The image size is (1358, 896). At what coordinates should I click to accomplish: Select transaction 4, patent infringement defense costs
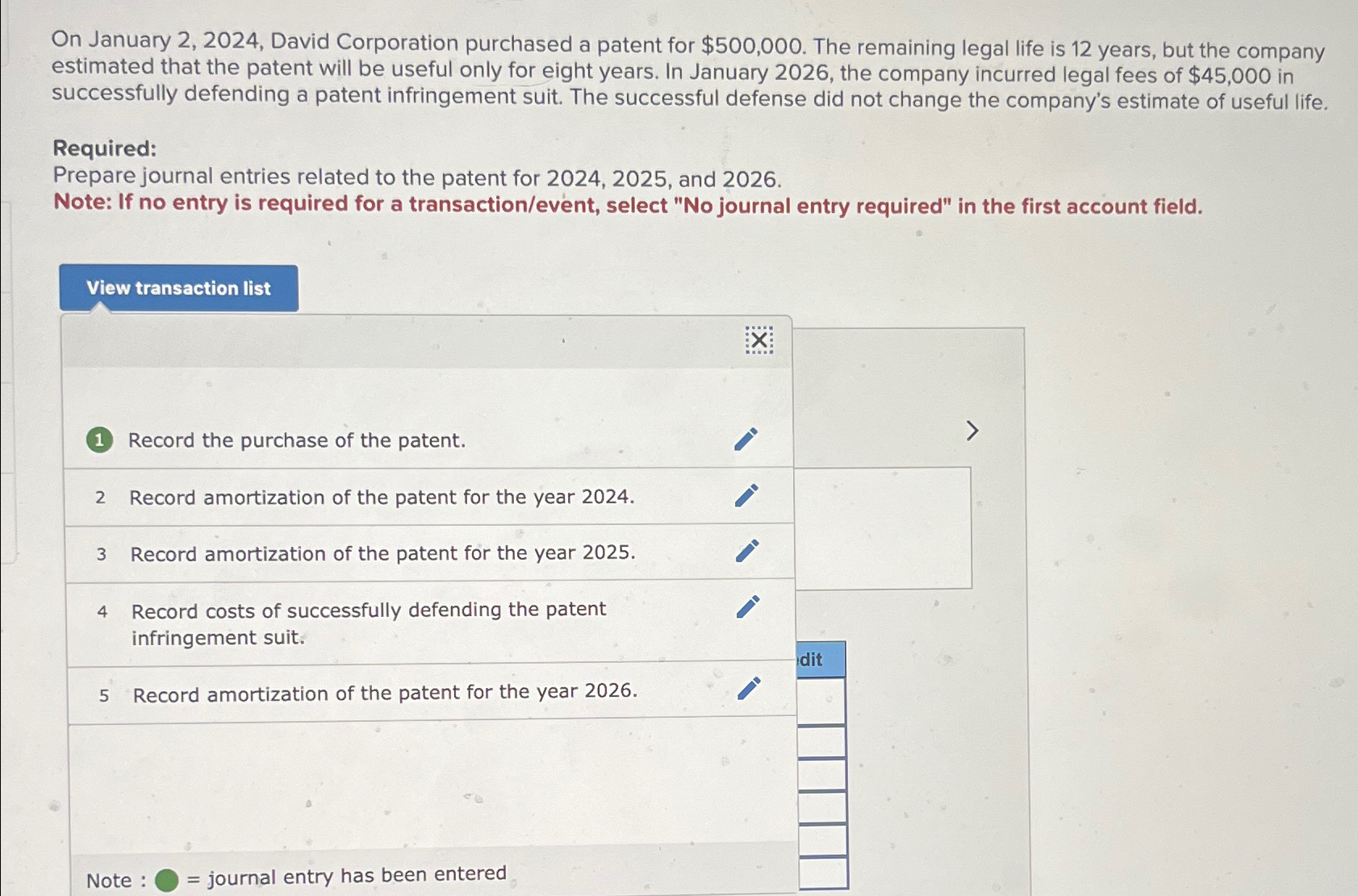tap(368, 623)
